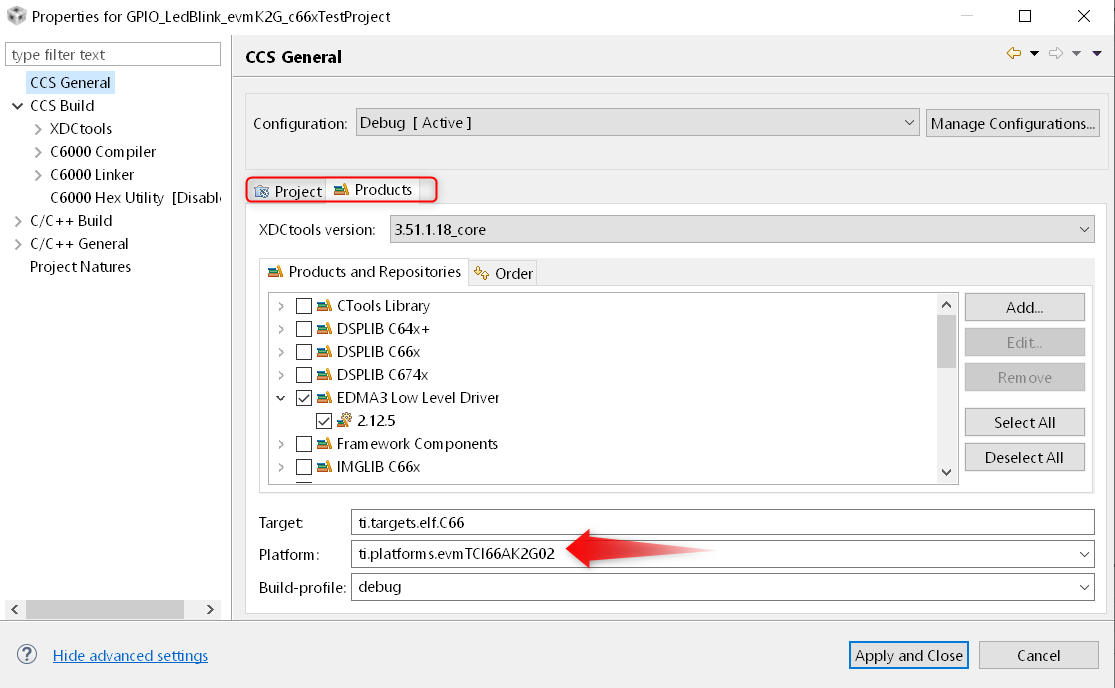Expand the DSPLIB C64x+ tree node

coord(281,329)
